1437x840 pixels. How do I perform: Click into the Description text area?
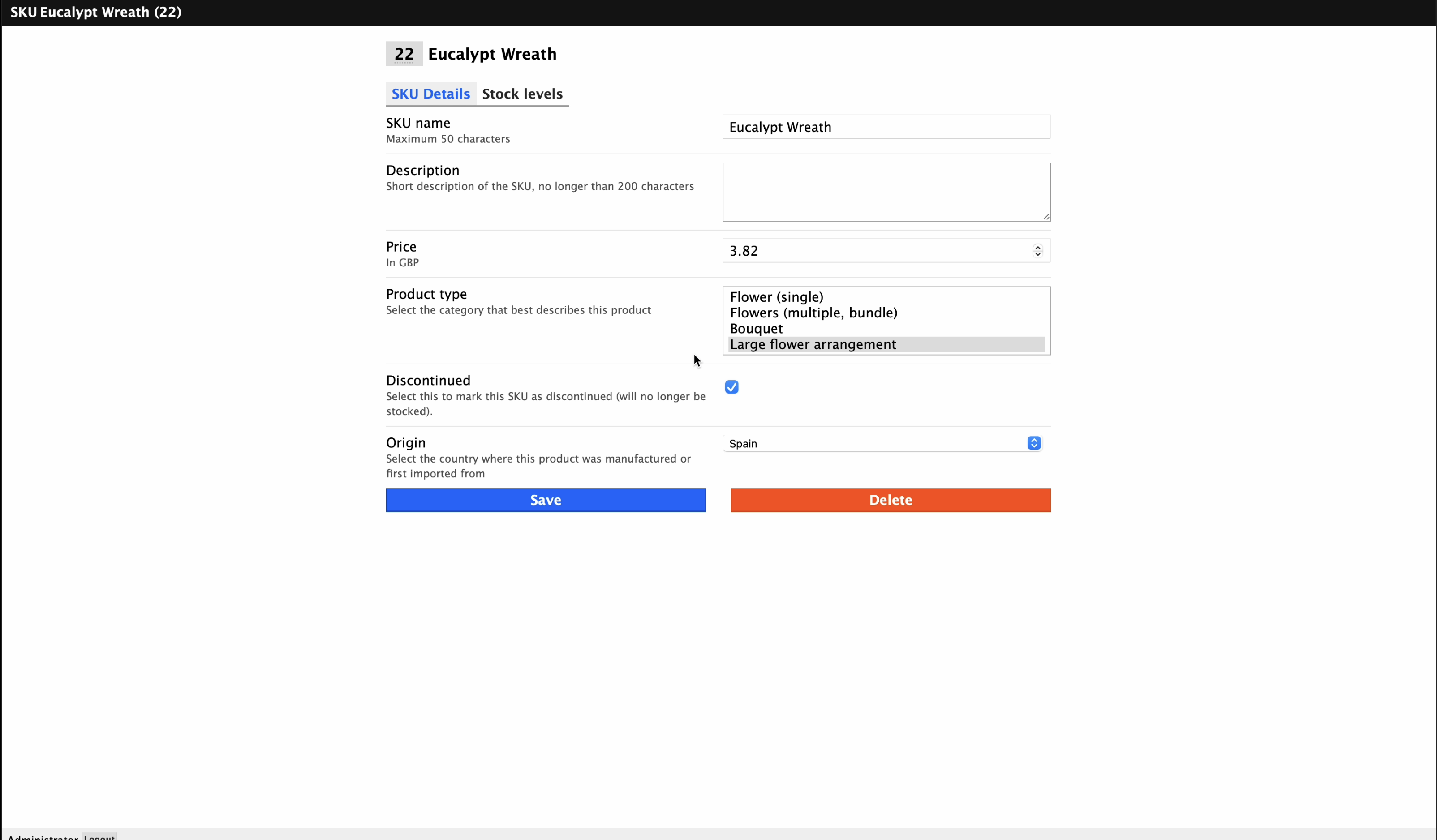click(886, 192)
